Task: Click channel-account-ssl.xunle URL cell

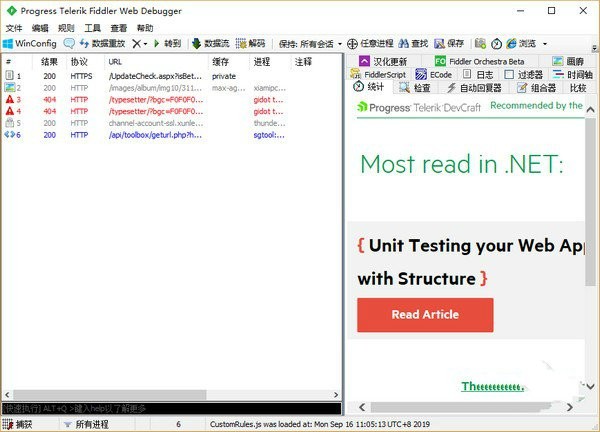Action: click(156, 123)
